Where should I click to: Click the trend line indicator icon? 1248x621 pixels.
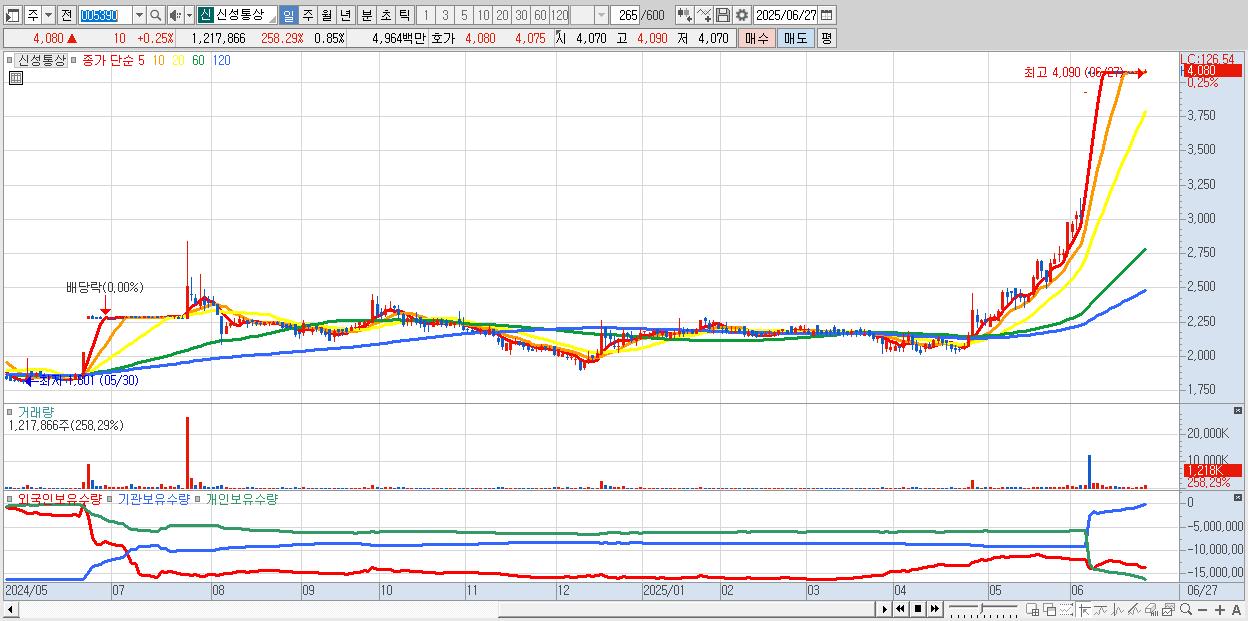click(1100, 610)
